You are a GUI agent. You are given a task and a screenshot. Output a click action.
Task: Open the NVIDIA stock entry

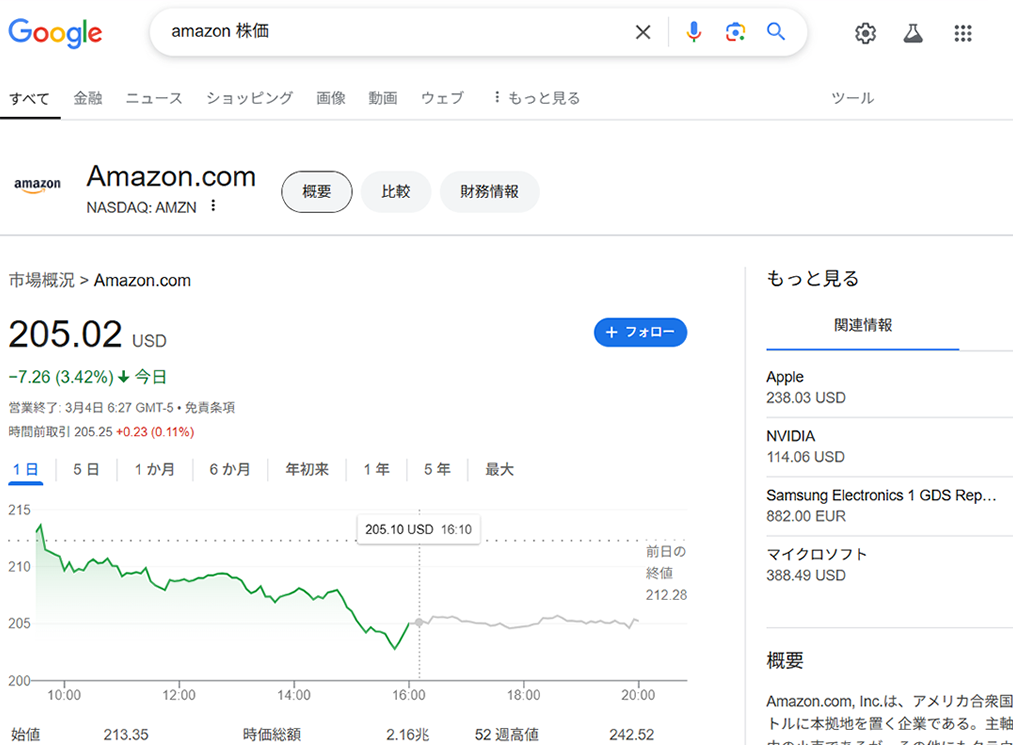click(x=890, y=446)
